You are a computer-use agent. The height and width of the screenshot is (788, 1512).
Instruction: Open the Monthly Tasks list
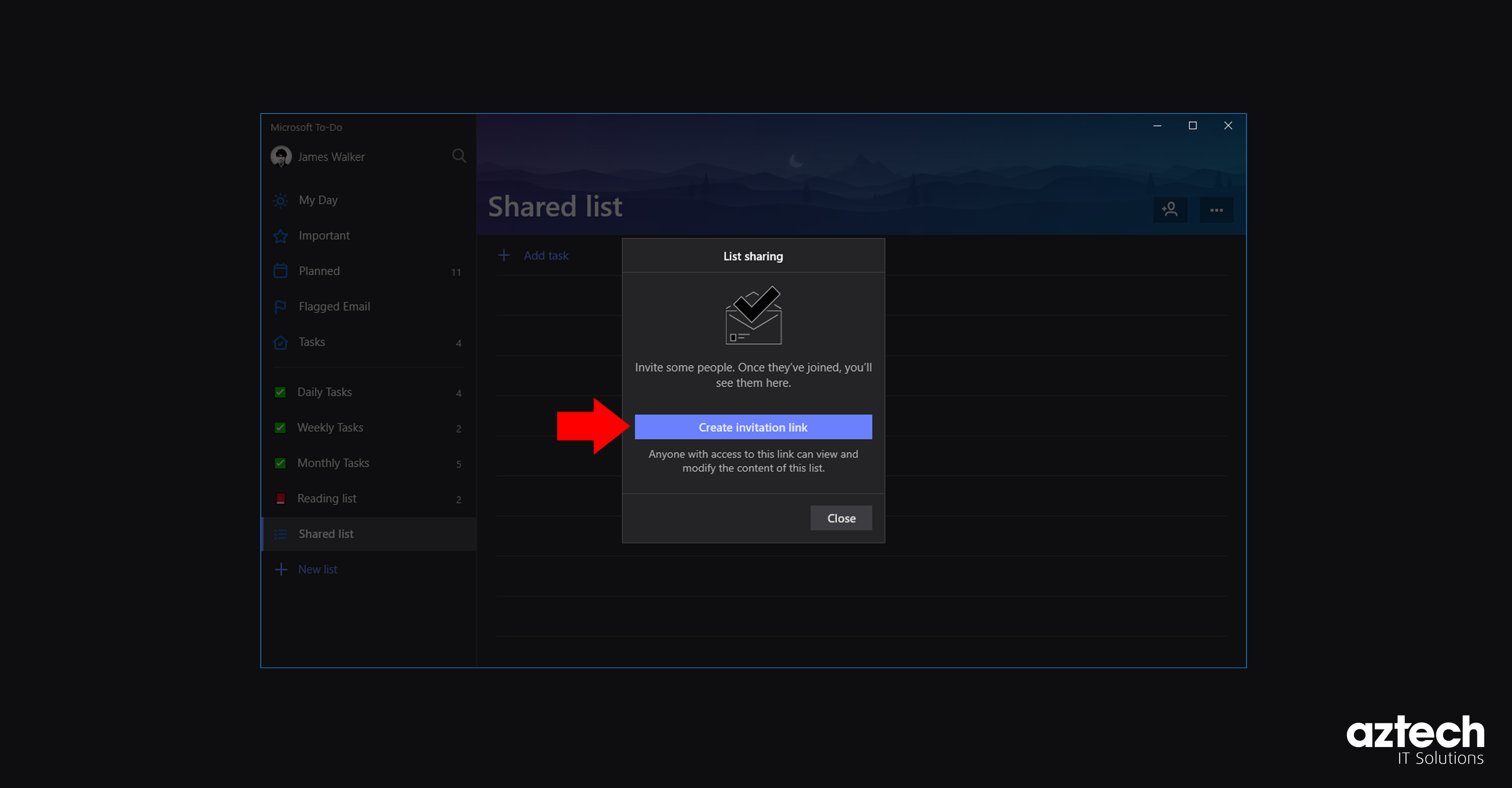(x=334, y=463)
